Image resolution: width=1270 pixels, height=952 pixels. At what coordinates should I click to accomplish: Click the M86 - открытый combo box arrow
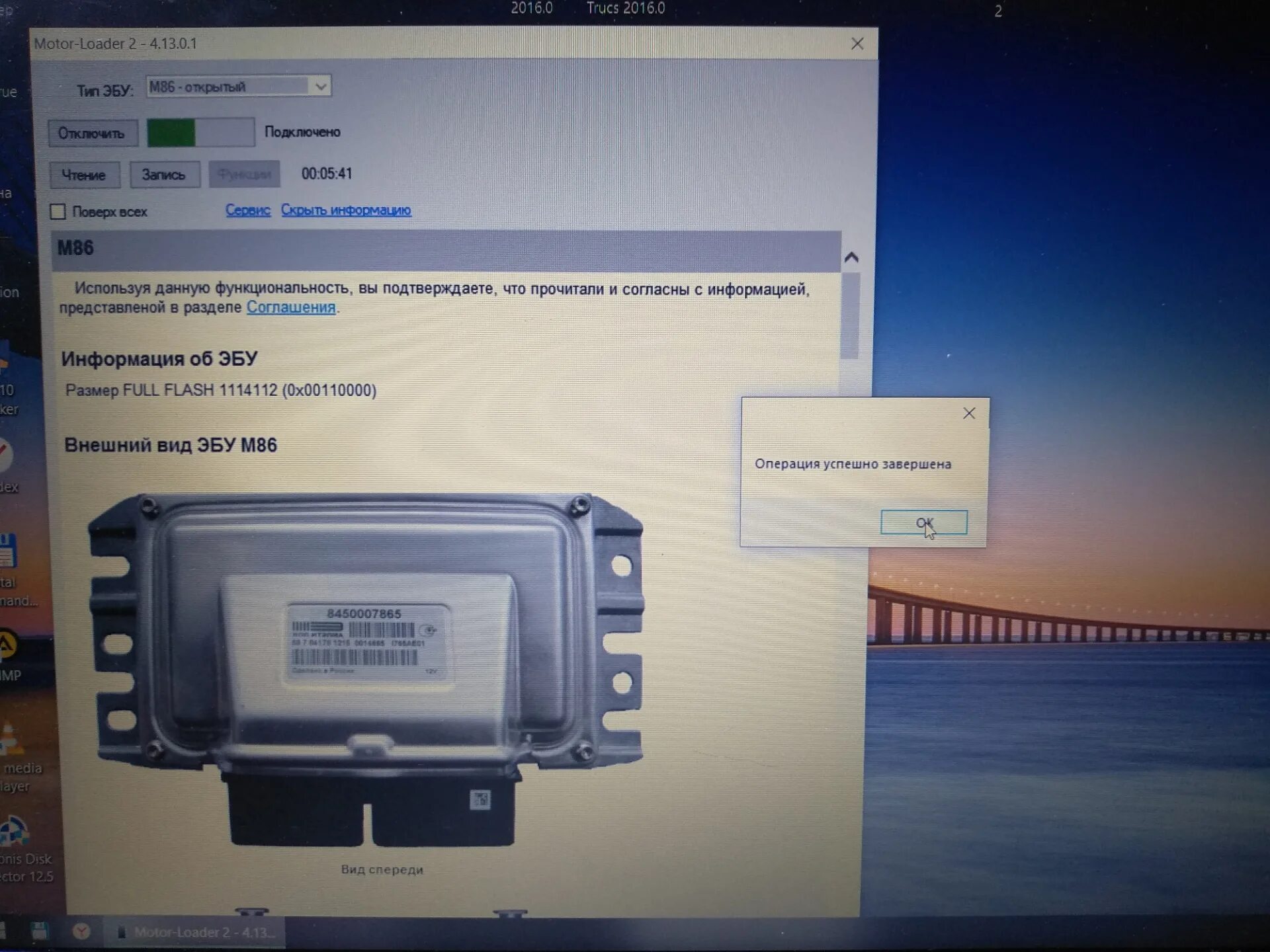[321, 87]
